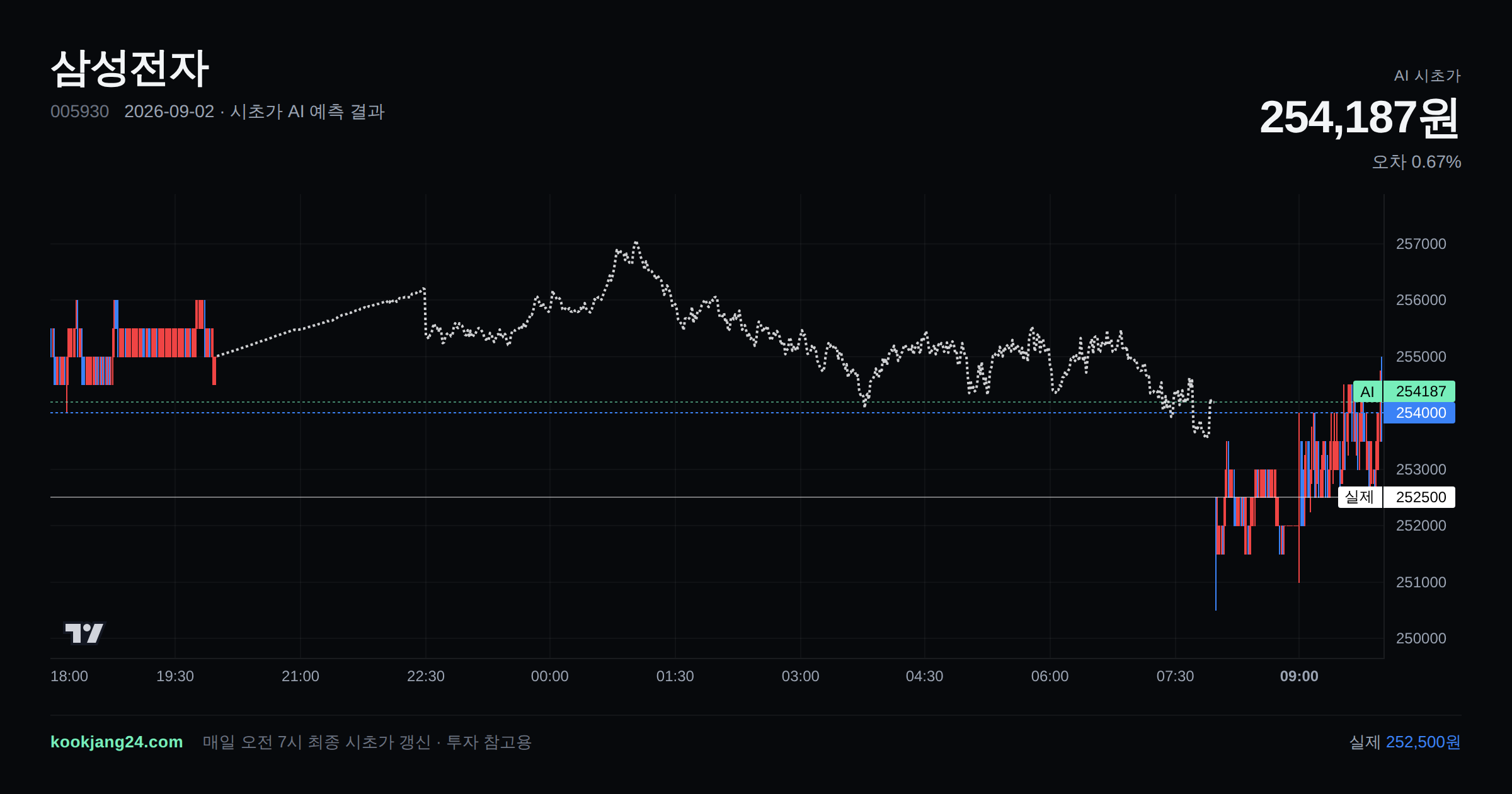
Task: Click the 06:00 time axis label
Action: pos(1050,676)
